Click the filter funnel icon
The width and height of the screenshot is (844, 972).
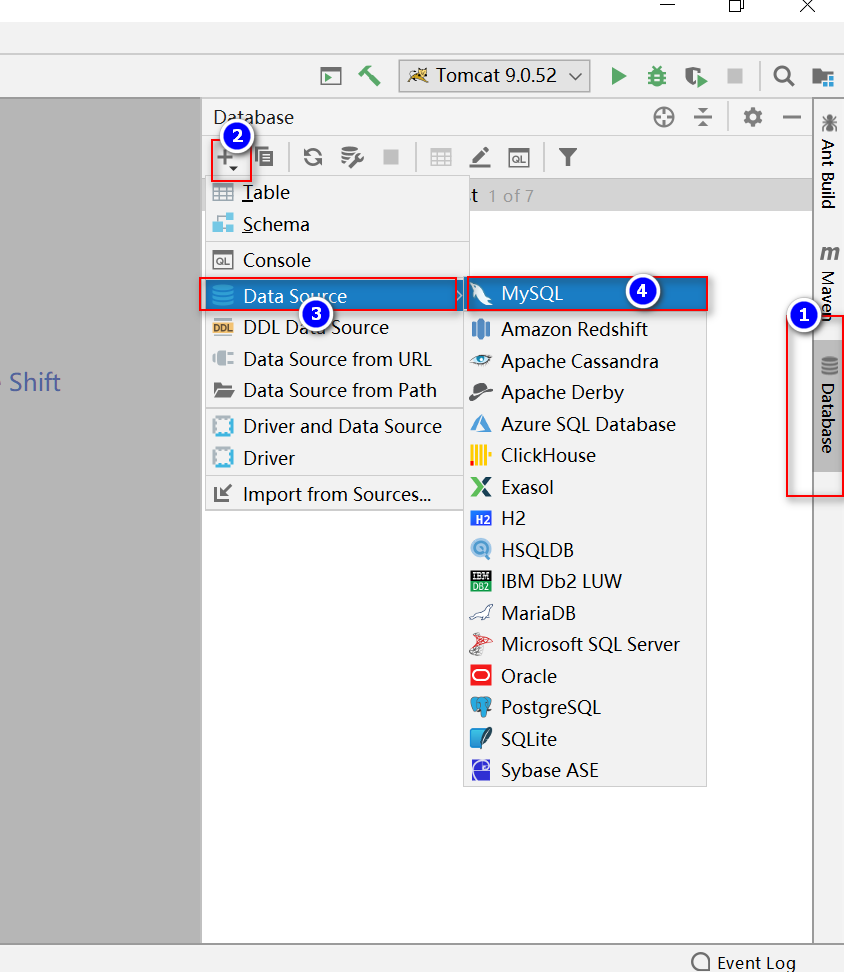[568, 157]
